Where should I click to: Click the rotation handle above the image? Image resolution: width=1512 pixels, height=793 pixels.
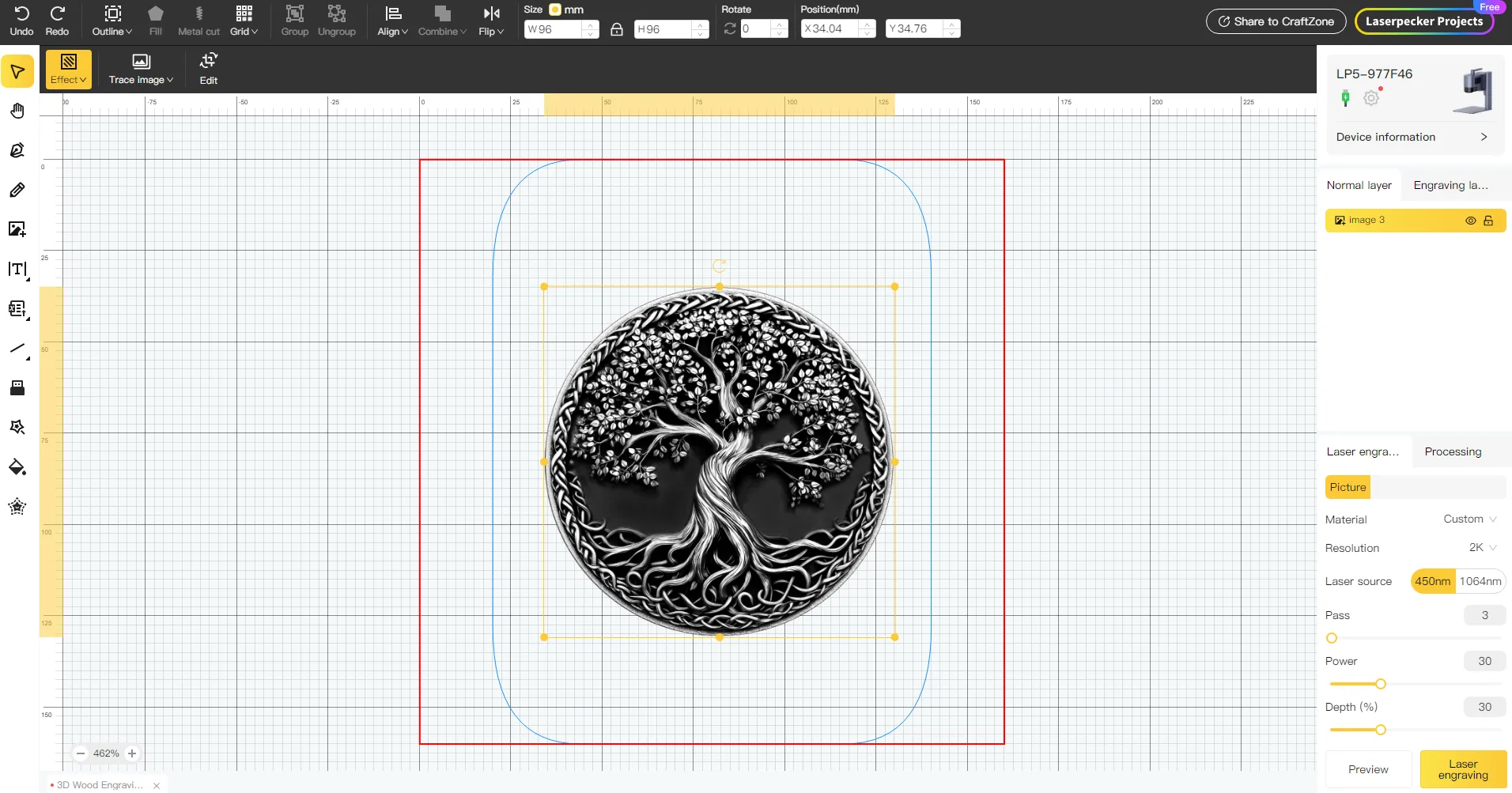[719, 266]
